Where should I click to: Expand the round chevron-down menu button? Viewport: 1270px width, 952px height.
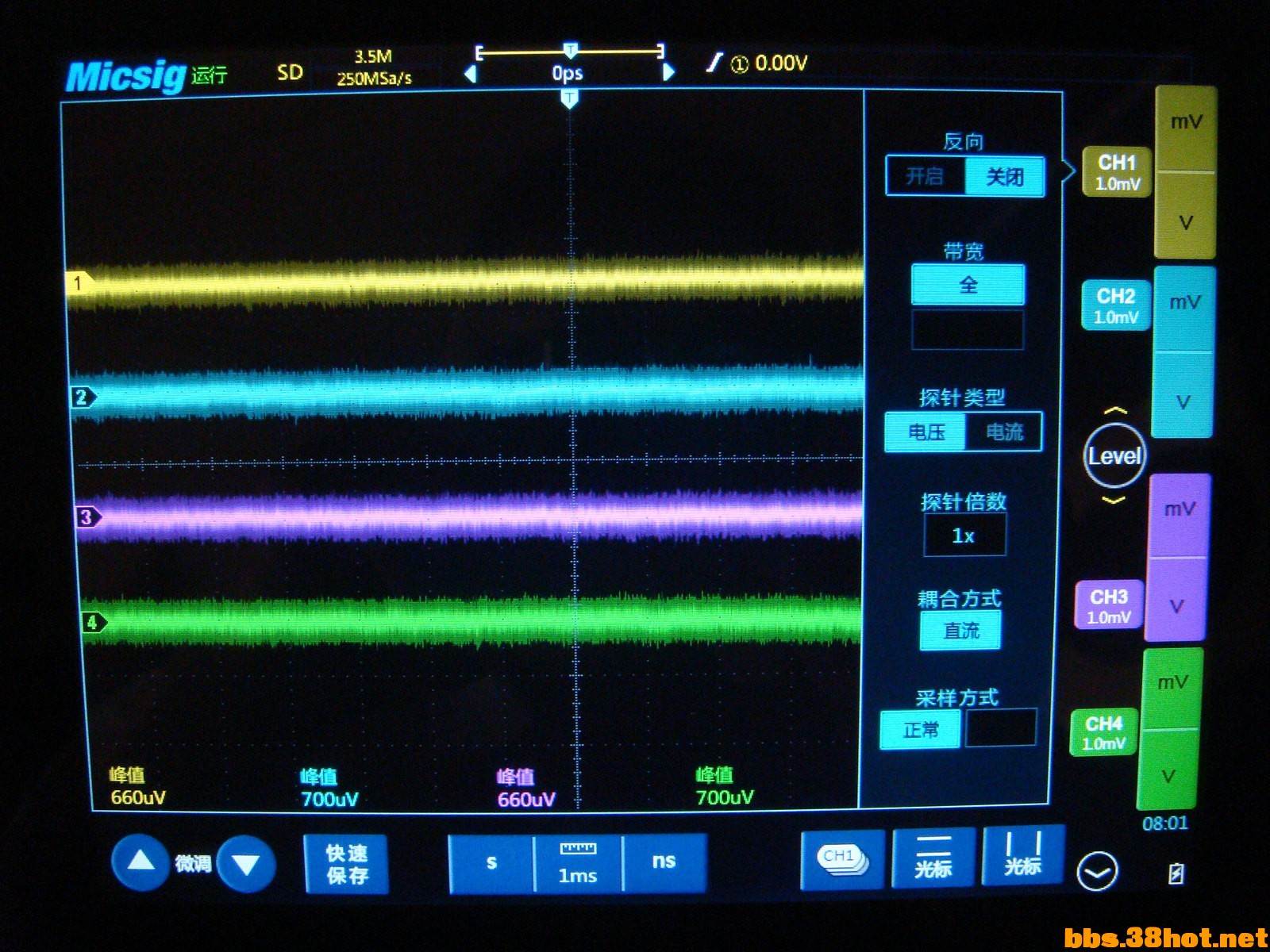point(1098,872)
